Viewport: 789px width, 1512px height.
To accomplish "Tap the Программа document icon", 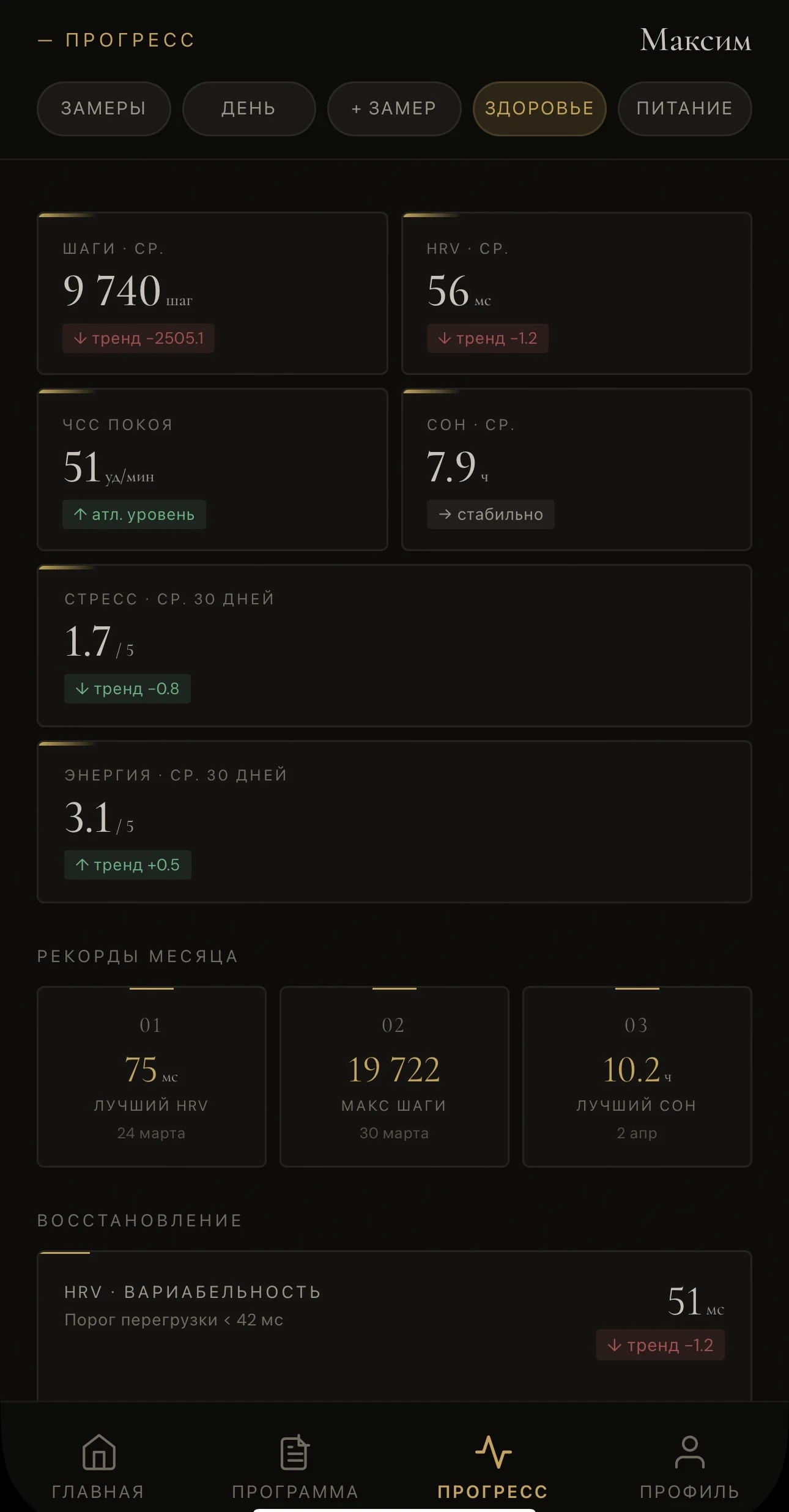I will [x=295, y=1453].
